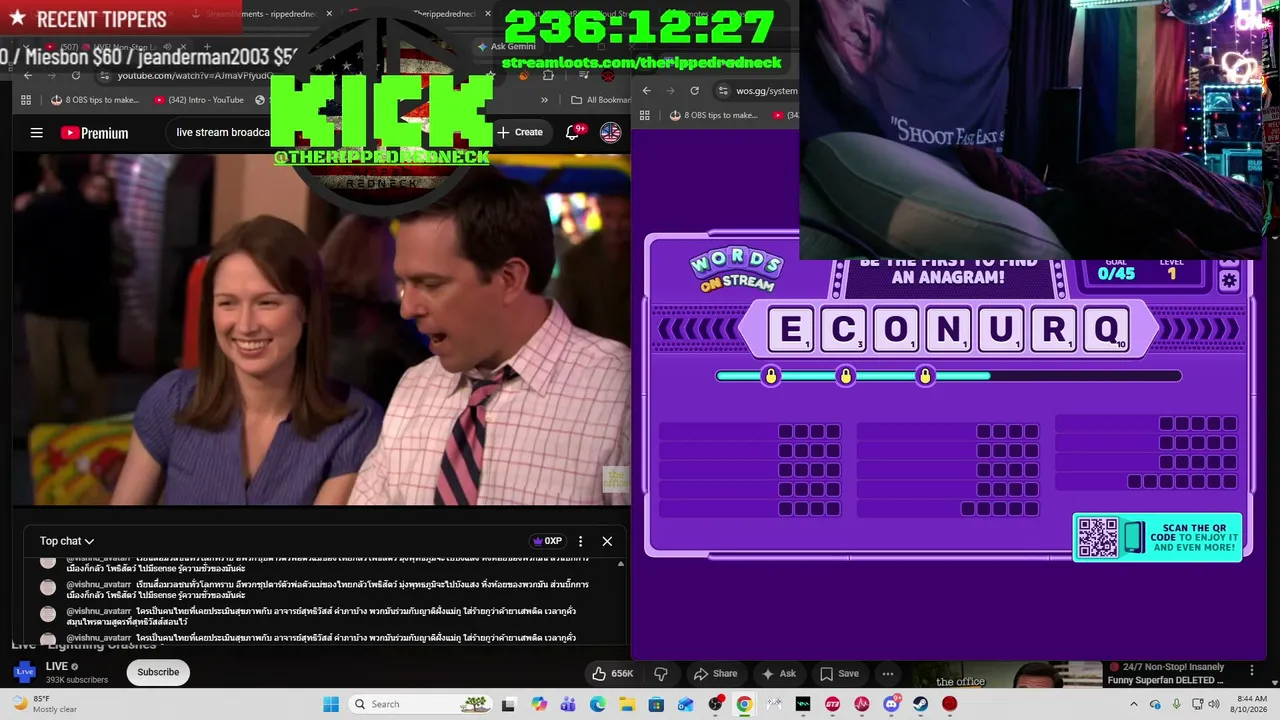The height and width of the screenshot is (720, 1280).
Task: Open the LIVE channel avatar
Action: [x=25, y=672]
